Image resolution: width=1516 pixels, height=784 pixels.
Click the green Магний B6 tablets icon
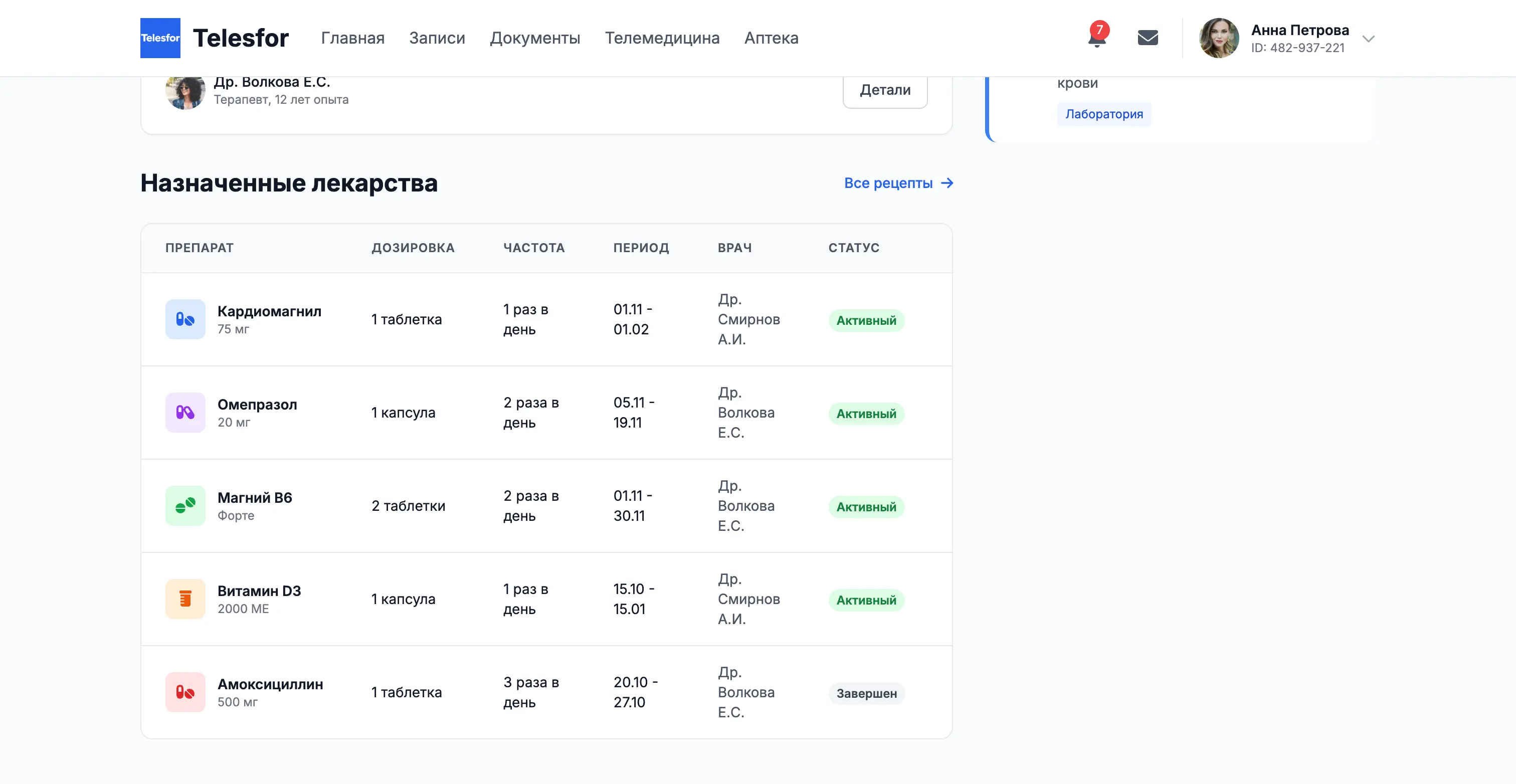185,506
